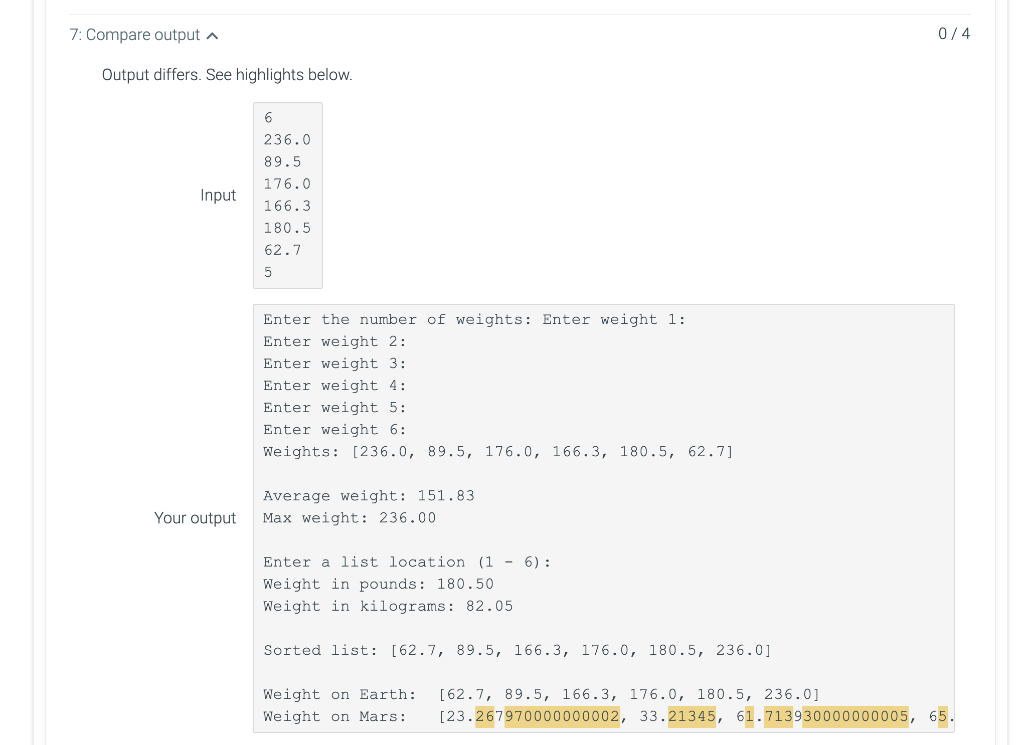Select the highlighted "7139" difference text
1024x745 pixels.
tap(779, 716)
